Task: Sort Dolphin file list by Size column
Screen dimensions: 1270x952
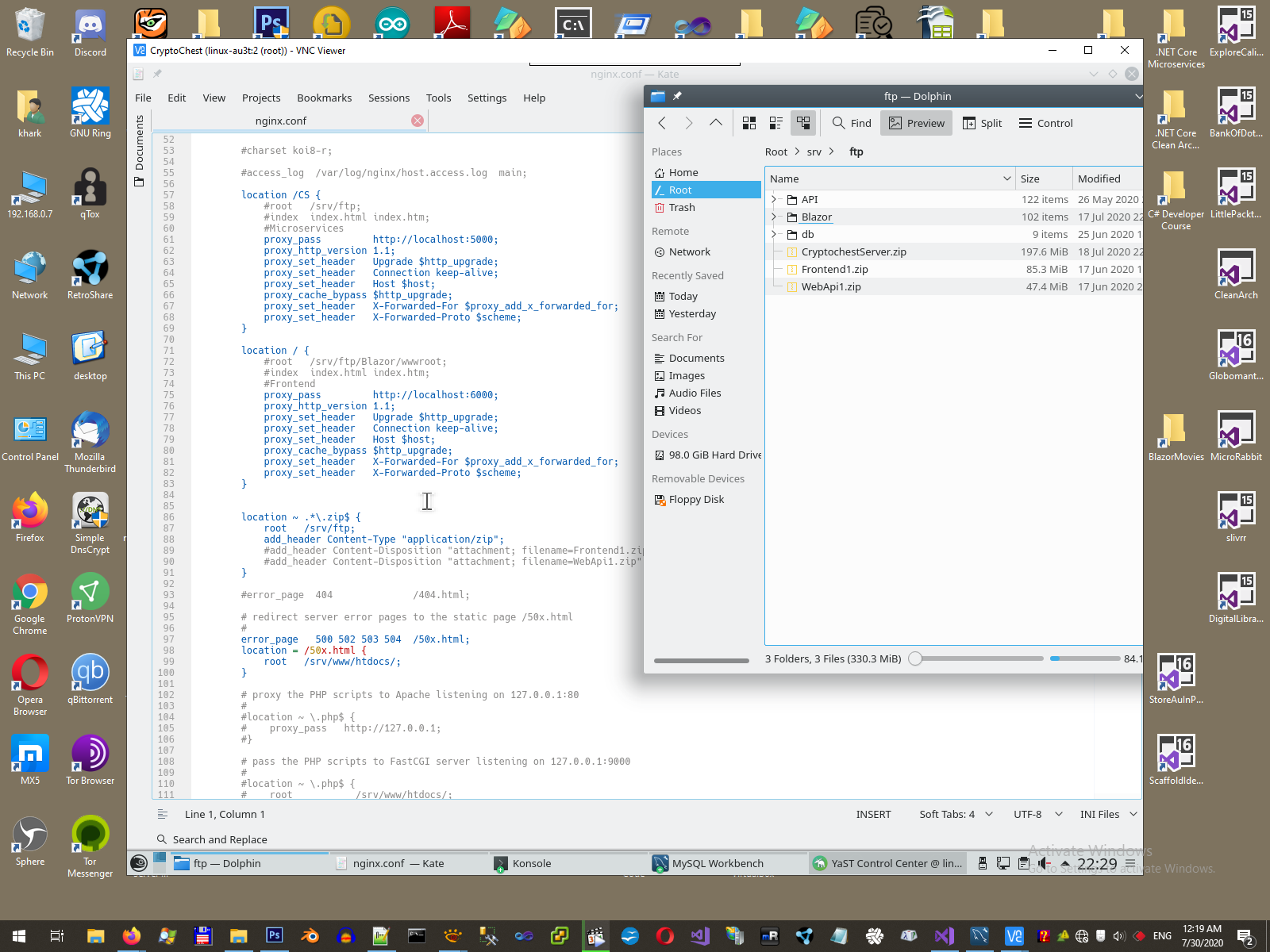Action: (x=1043, y=178)
